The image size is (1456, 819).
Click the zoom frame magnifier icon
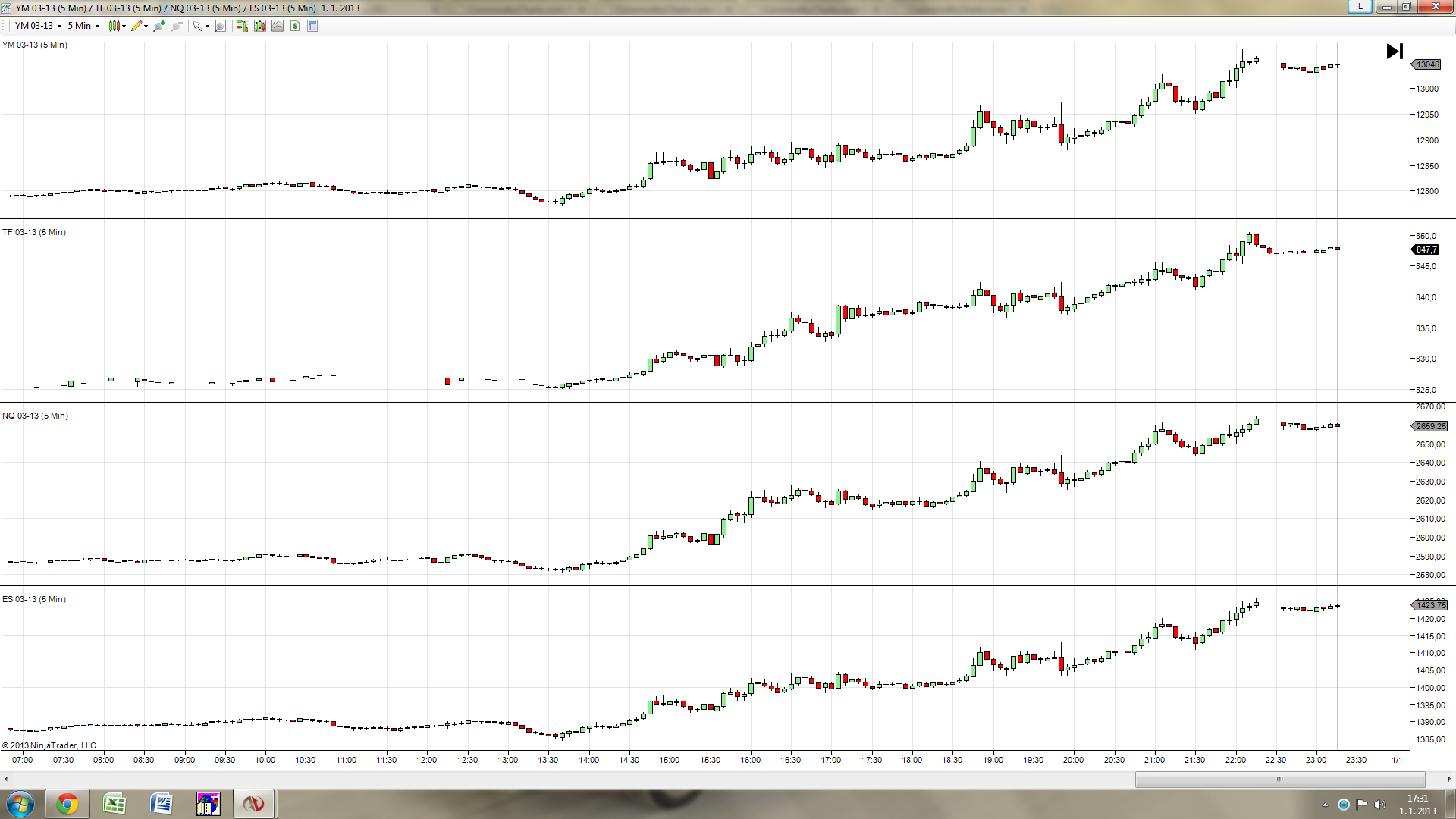(x=221, y=26)
